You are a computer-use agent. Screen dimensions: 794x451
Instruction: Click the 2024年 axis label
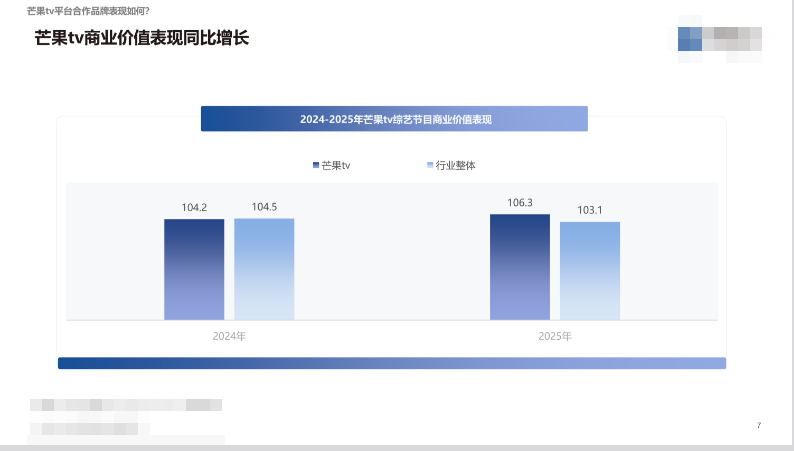click(x=229, y=336)
